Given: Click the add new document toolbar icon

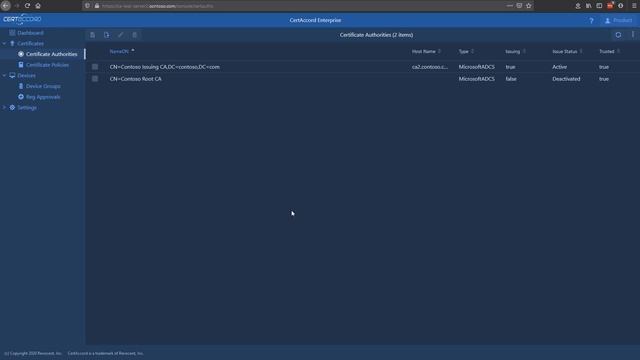Looking at the screenshot, I should 107,35.
